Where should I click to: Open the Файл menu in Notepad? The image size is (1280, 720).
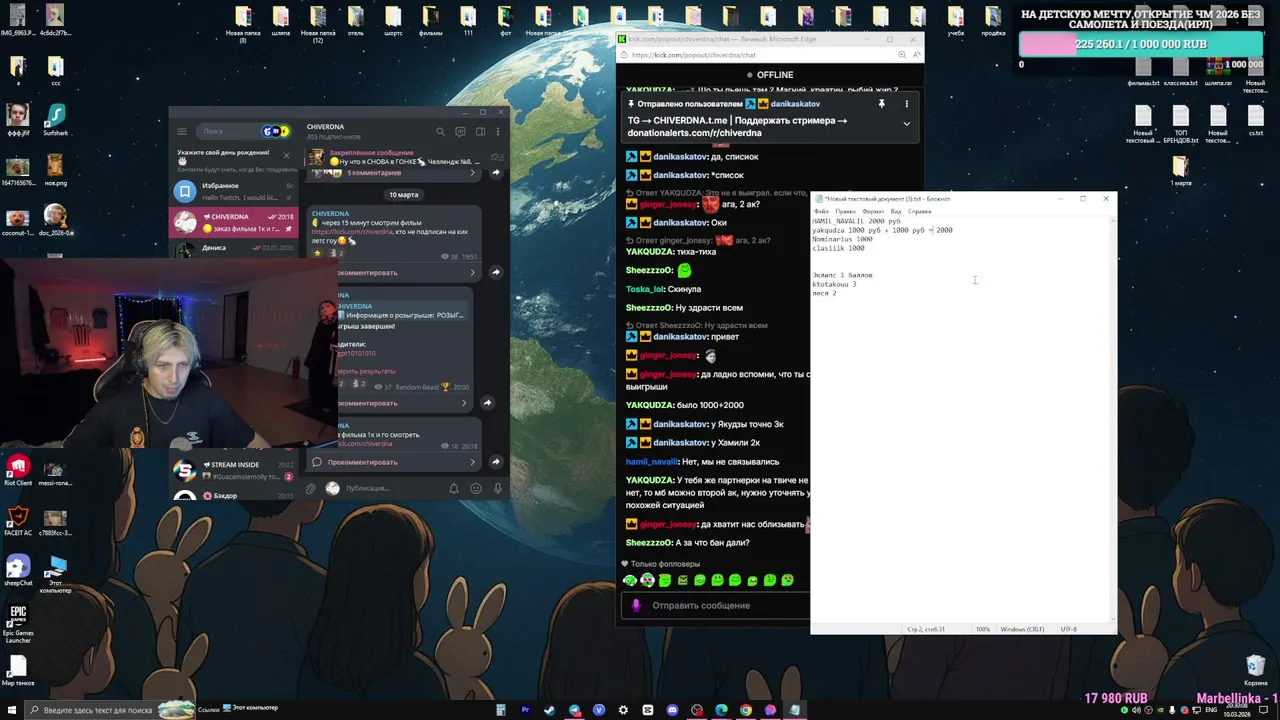[821, 211]
